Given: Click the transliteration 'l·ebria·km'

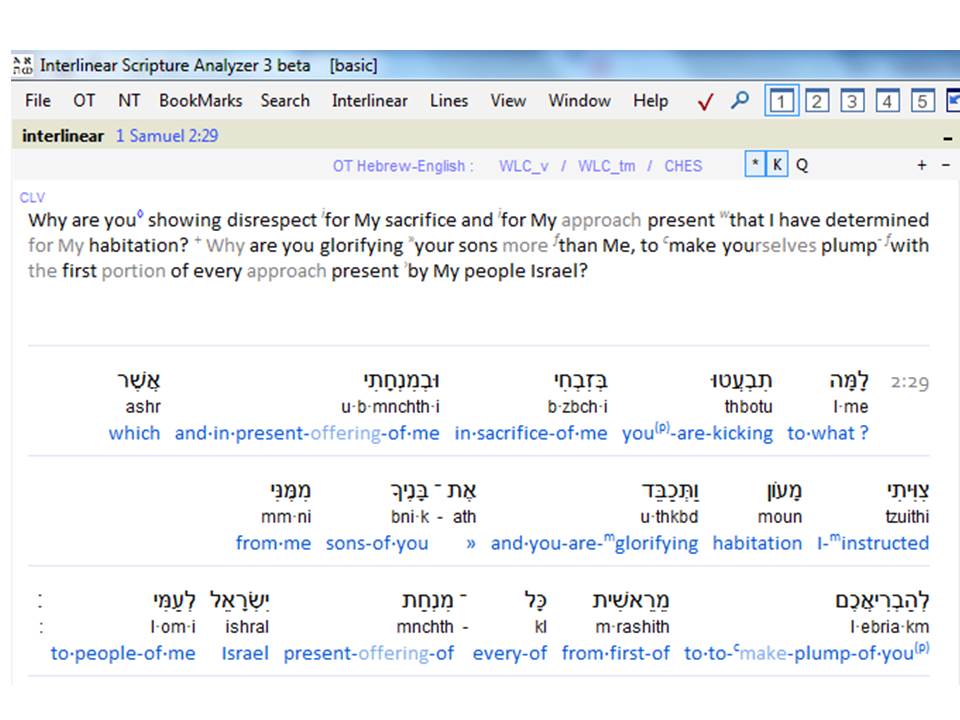Looking at the screenshot, I should 890,627.
